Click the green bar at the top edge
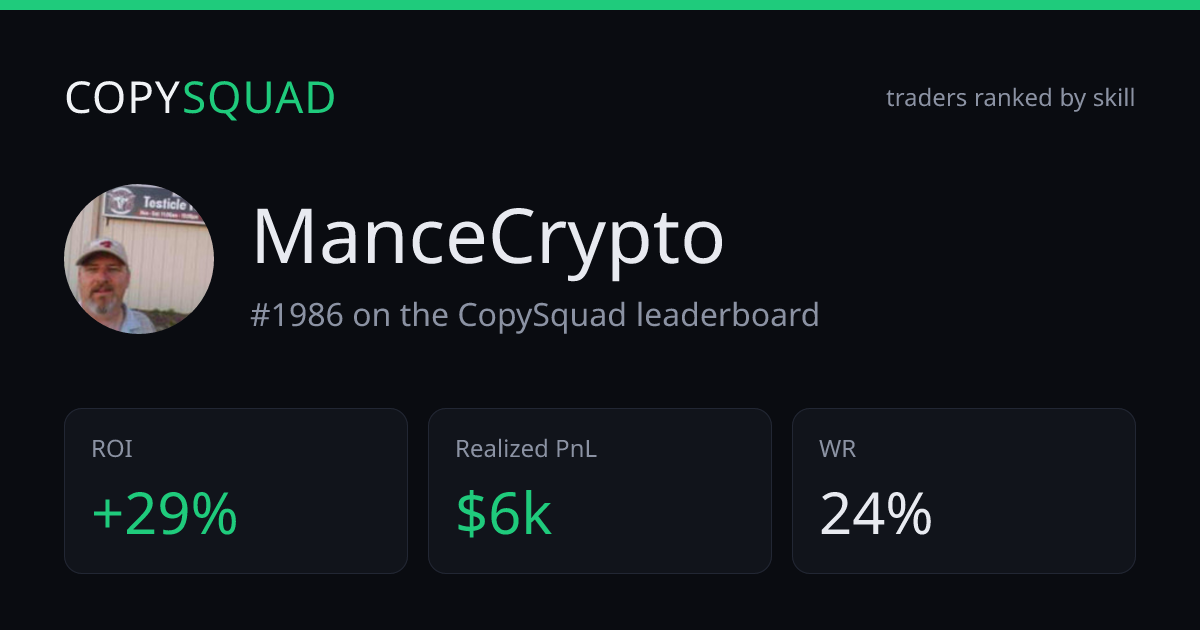This screenshot has width=1200, height=630. coord(600,5)
